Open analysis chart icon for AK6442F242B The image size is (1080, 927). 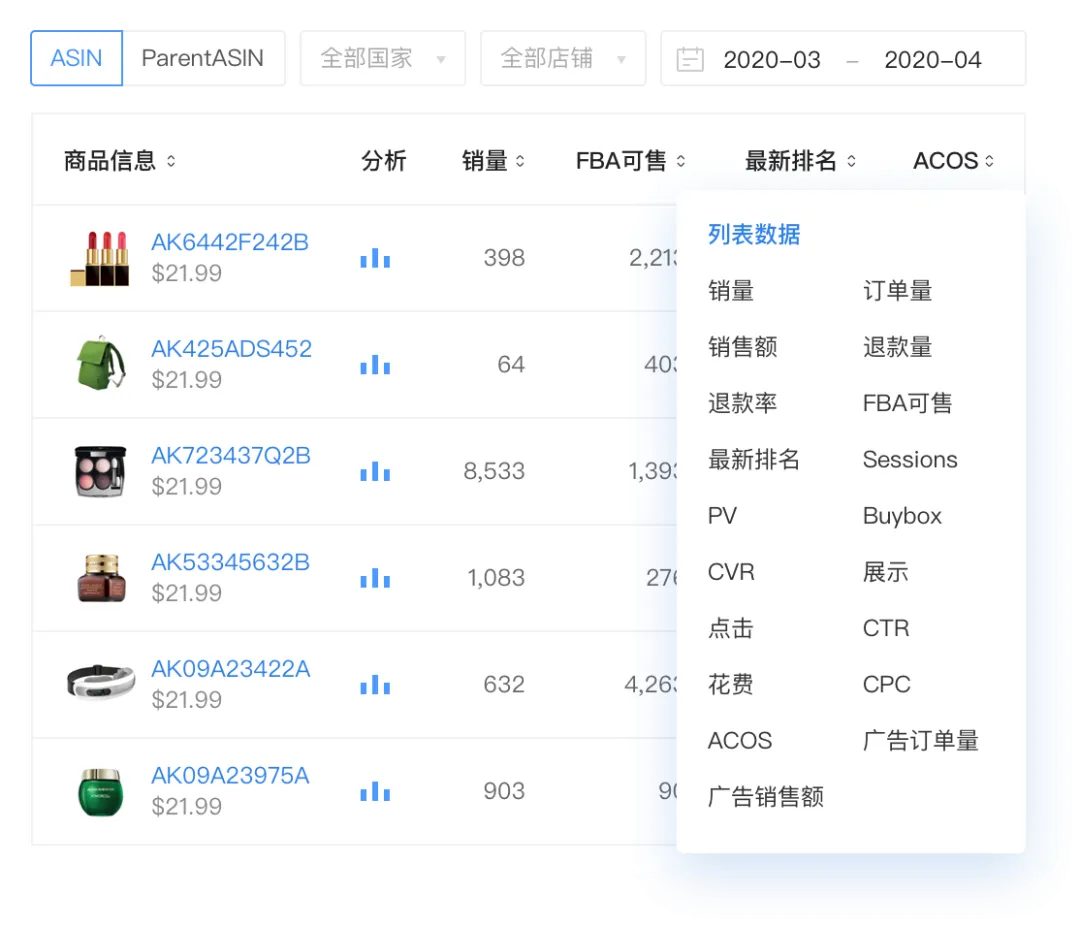click(375, 258)
